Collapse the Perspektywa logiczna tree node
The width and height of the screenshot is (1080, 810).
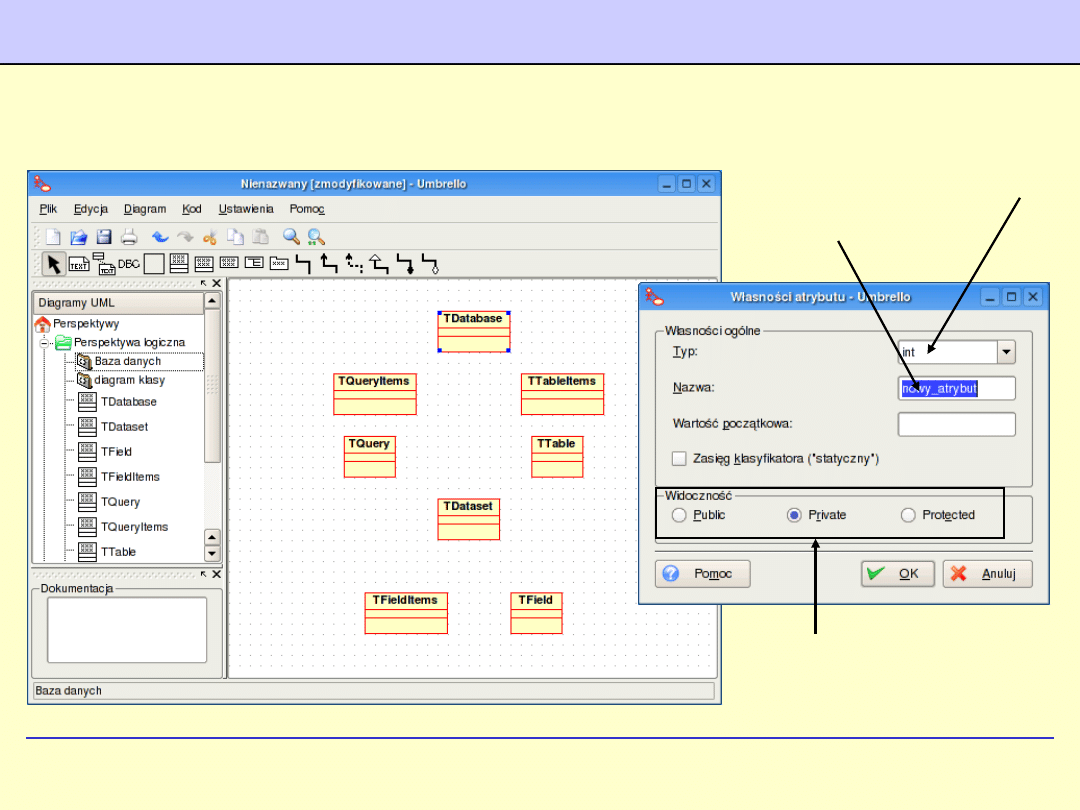coord(45,342)
